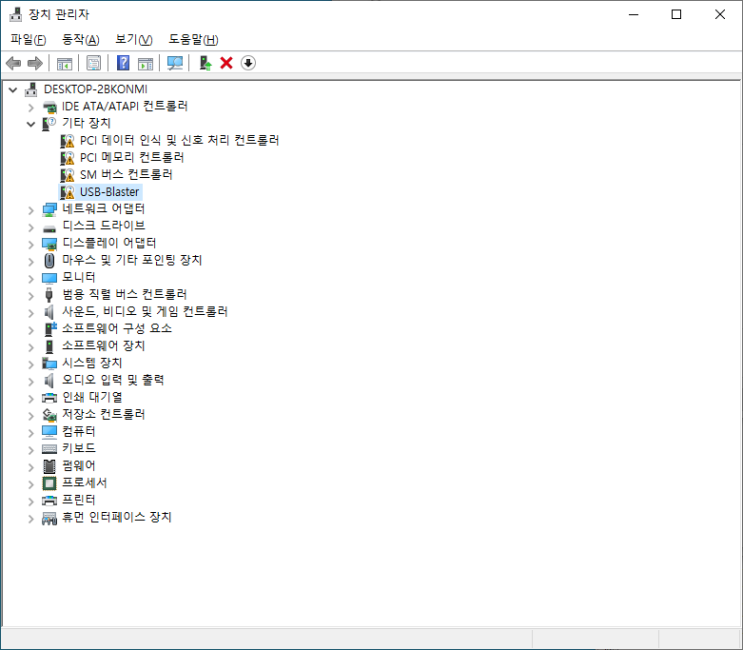This screenshot has width=743, height=650.
Task: Open the 동작(A) menu
Action: (x=81, y=39)
